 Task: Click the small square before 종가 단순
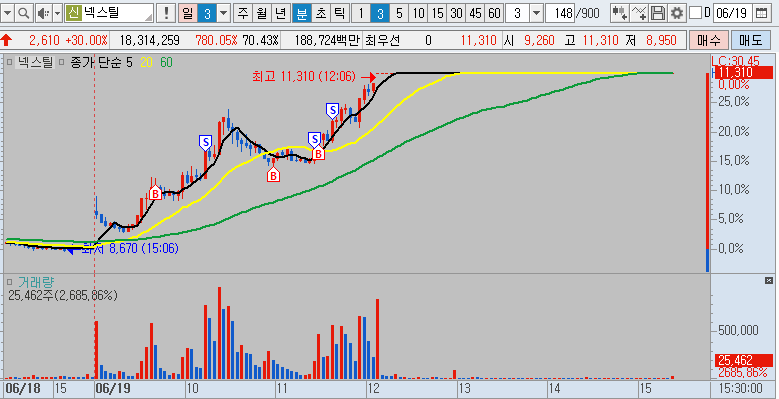62,63
